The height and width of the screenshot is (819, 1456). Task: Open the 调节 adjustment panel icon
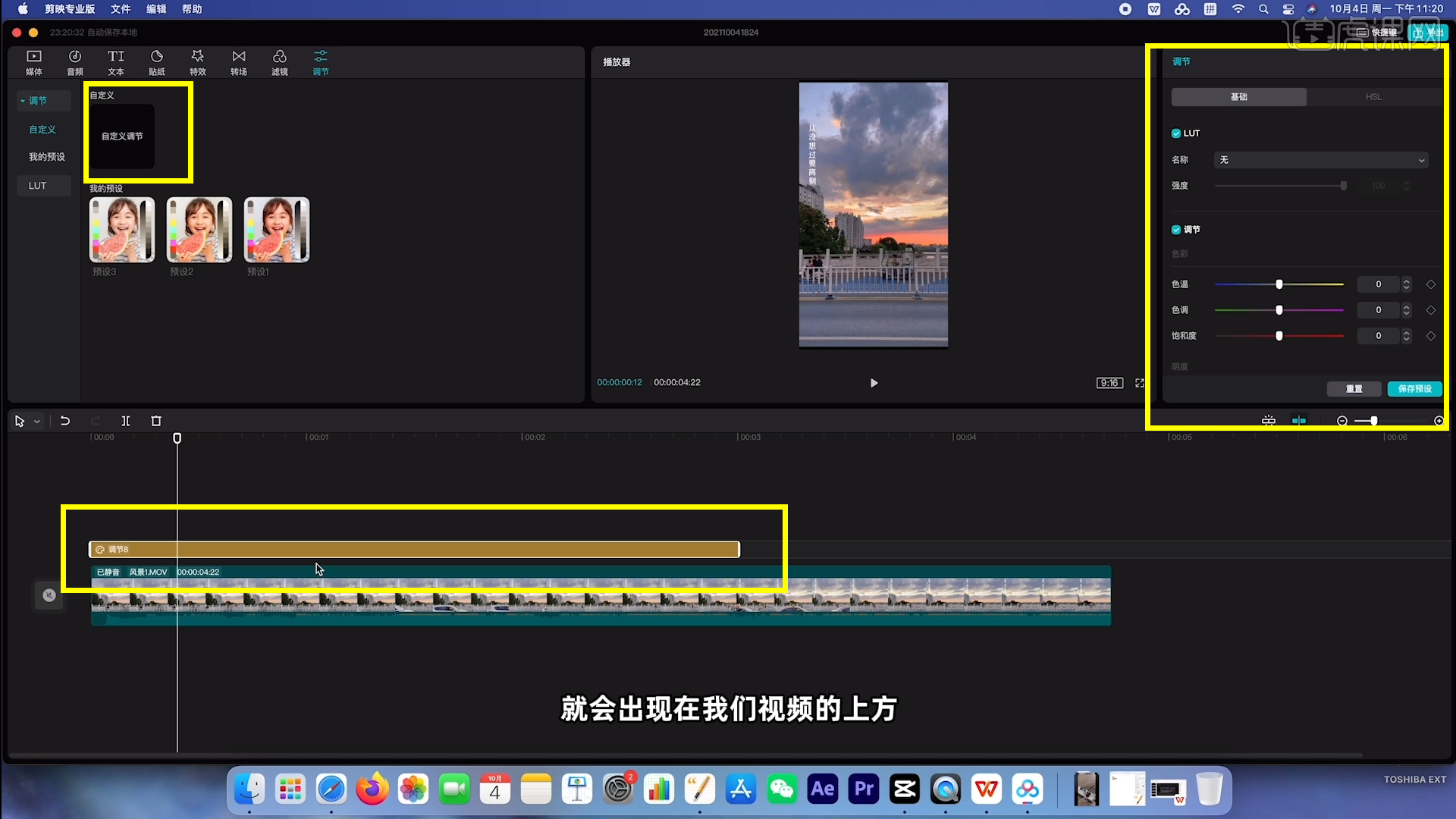321,62
